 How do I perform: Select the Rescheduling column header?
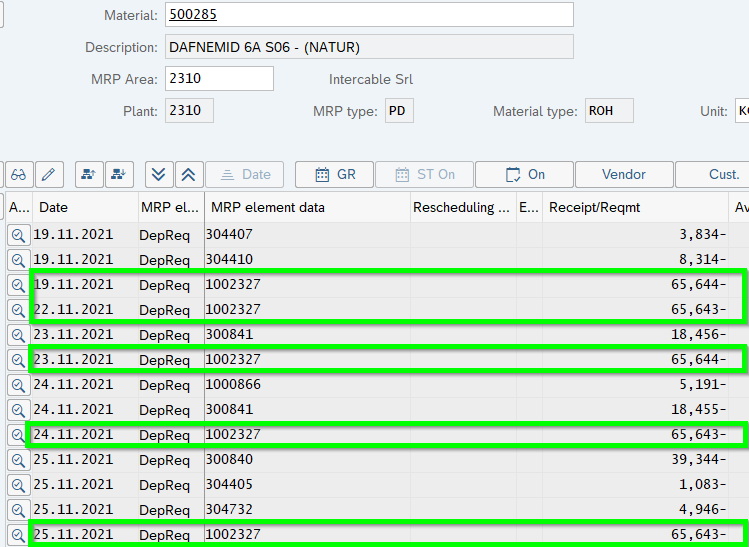pyautogui.click(x=462, y=207)
